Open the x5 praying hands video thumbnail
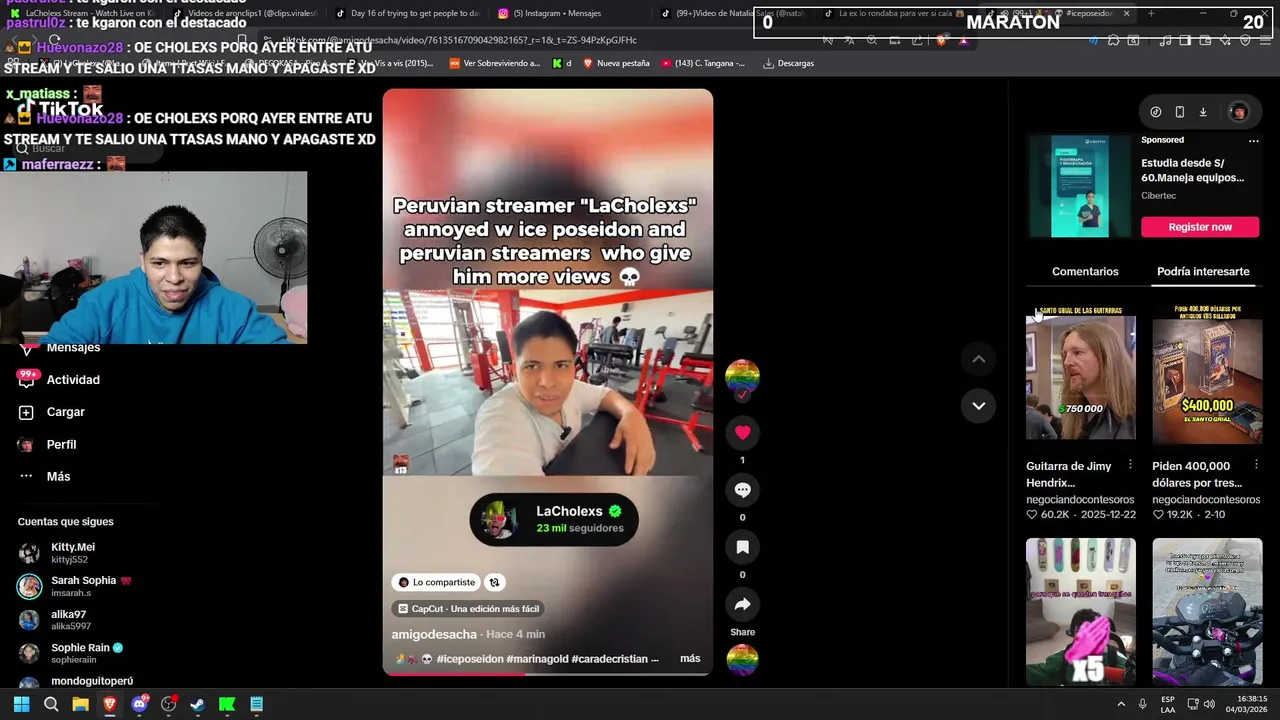The height and width of the screenshot is (720, 1280). pyautogui.click(x=1080, y=611)
